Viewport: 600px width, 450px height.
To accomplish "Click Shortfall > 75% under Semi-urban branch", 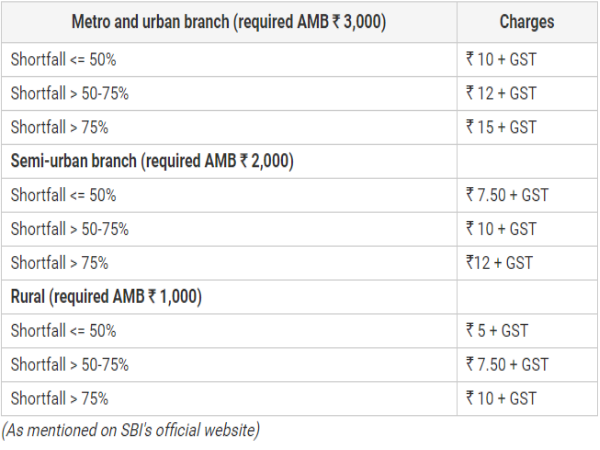I will pos(60,263).
